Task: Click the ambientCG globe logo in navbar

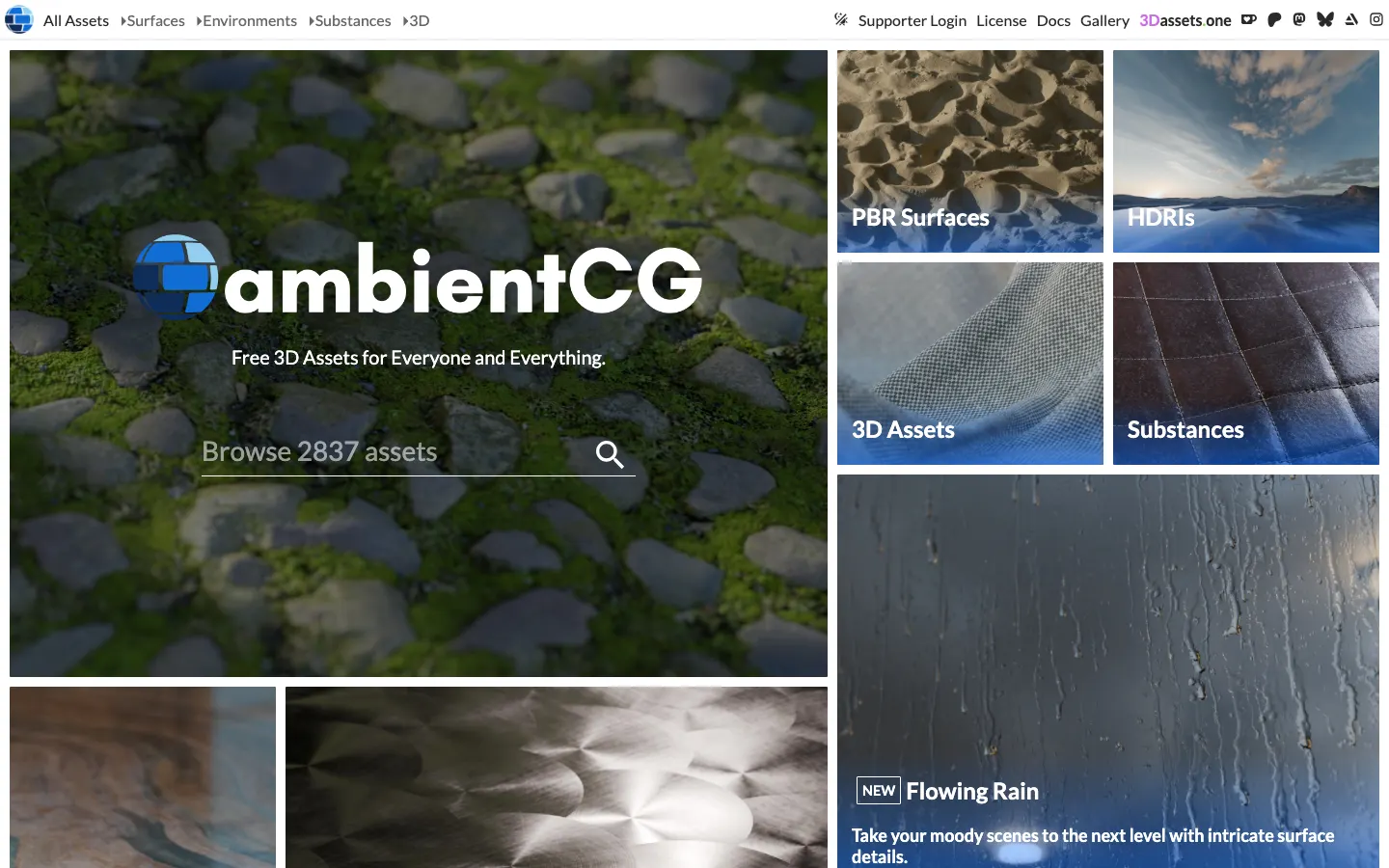Action: [19, 19]
